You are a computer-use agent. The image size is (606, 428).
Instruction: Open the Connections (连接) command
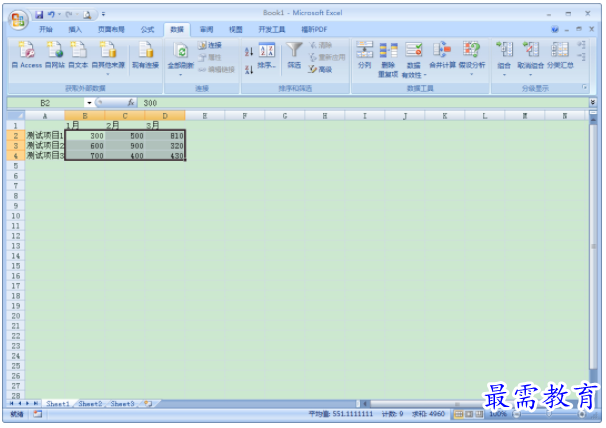[210, 45]
